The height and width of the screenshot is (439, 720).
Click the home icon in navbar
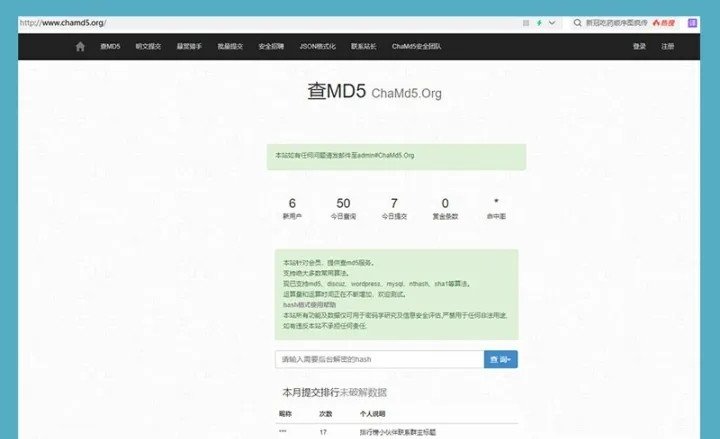coord(80,46)
